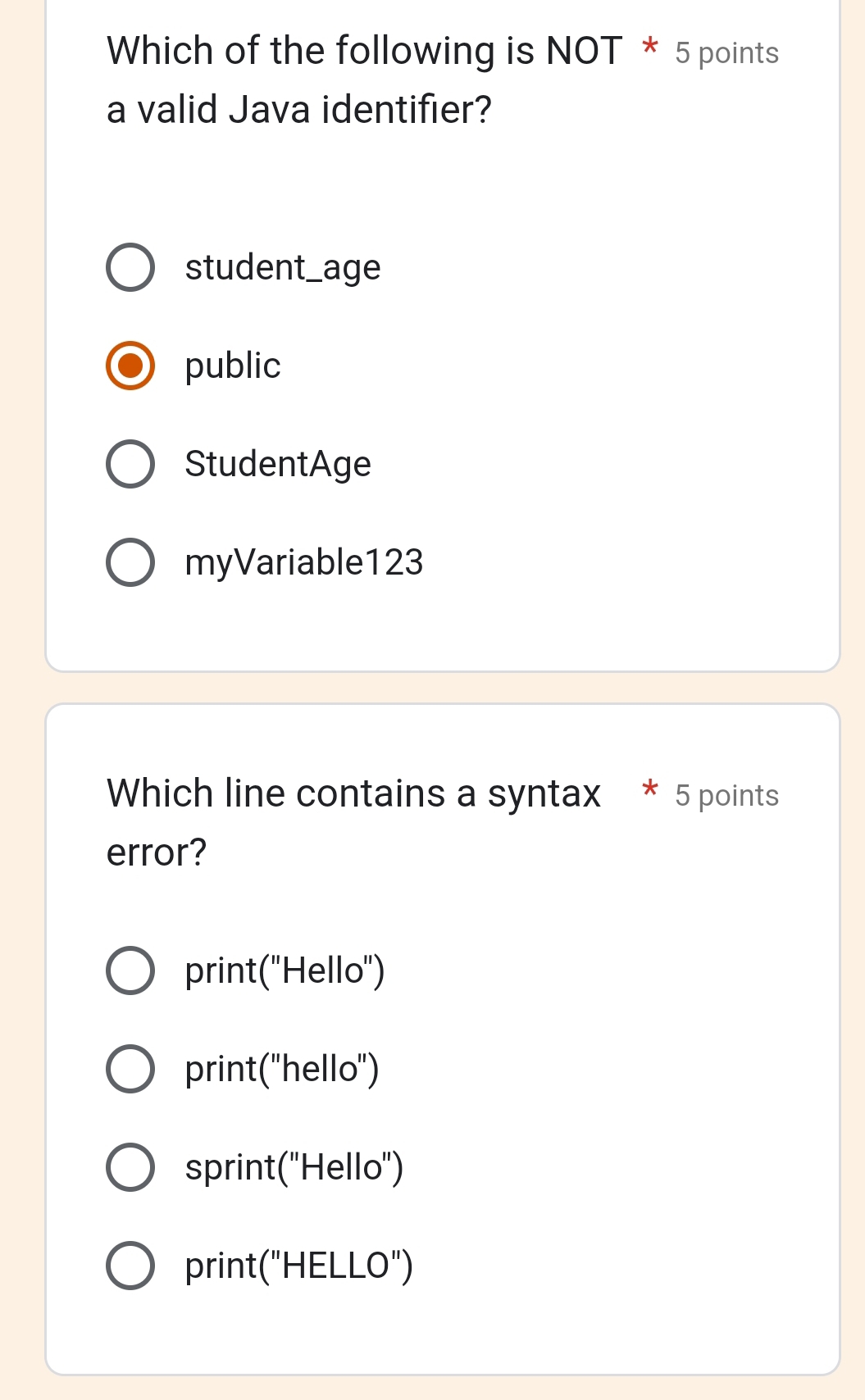Select the myVariable123 radio button
Viewport: 865px width, 1400px height.
[x=130, y=562]
